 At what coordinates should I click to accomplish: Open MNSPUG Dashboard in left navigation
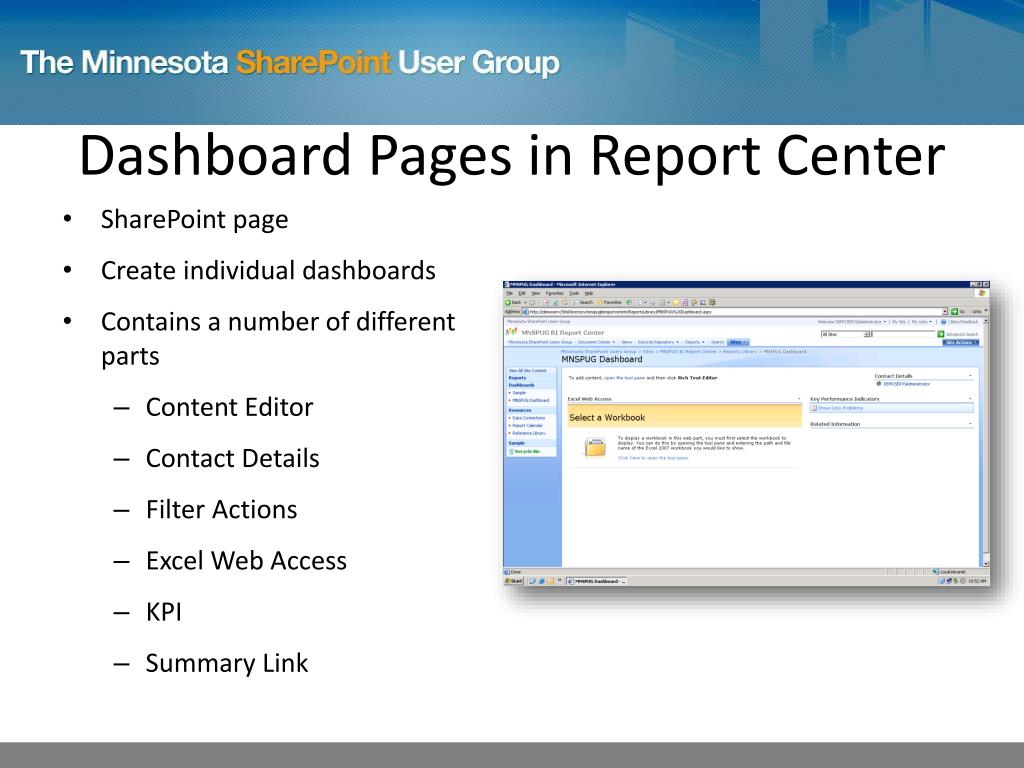coord(530,400)
